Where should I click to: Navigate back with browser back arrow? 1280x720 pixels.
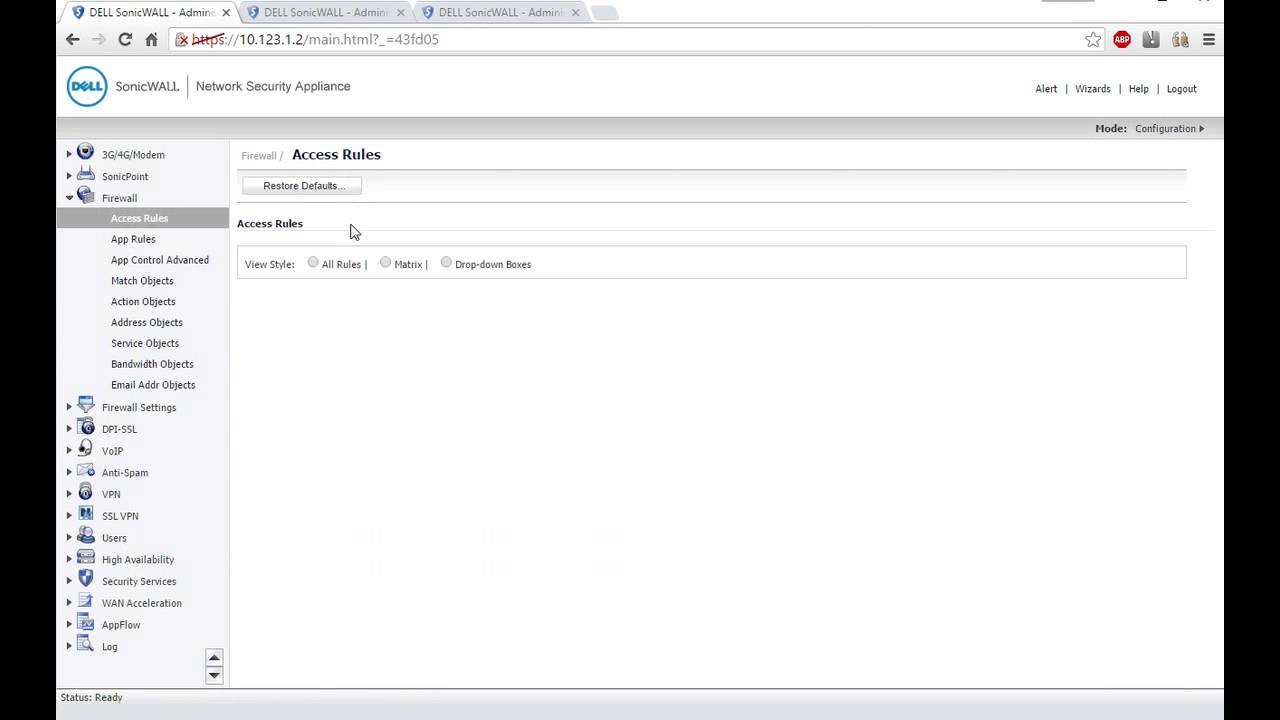pos(72,39)
